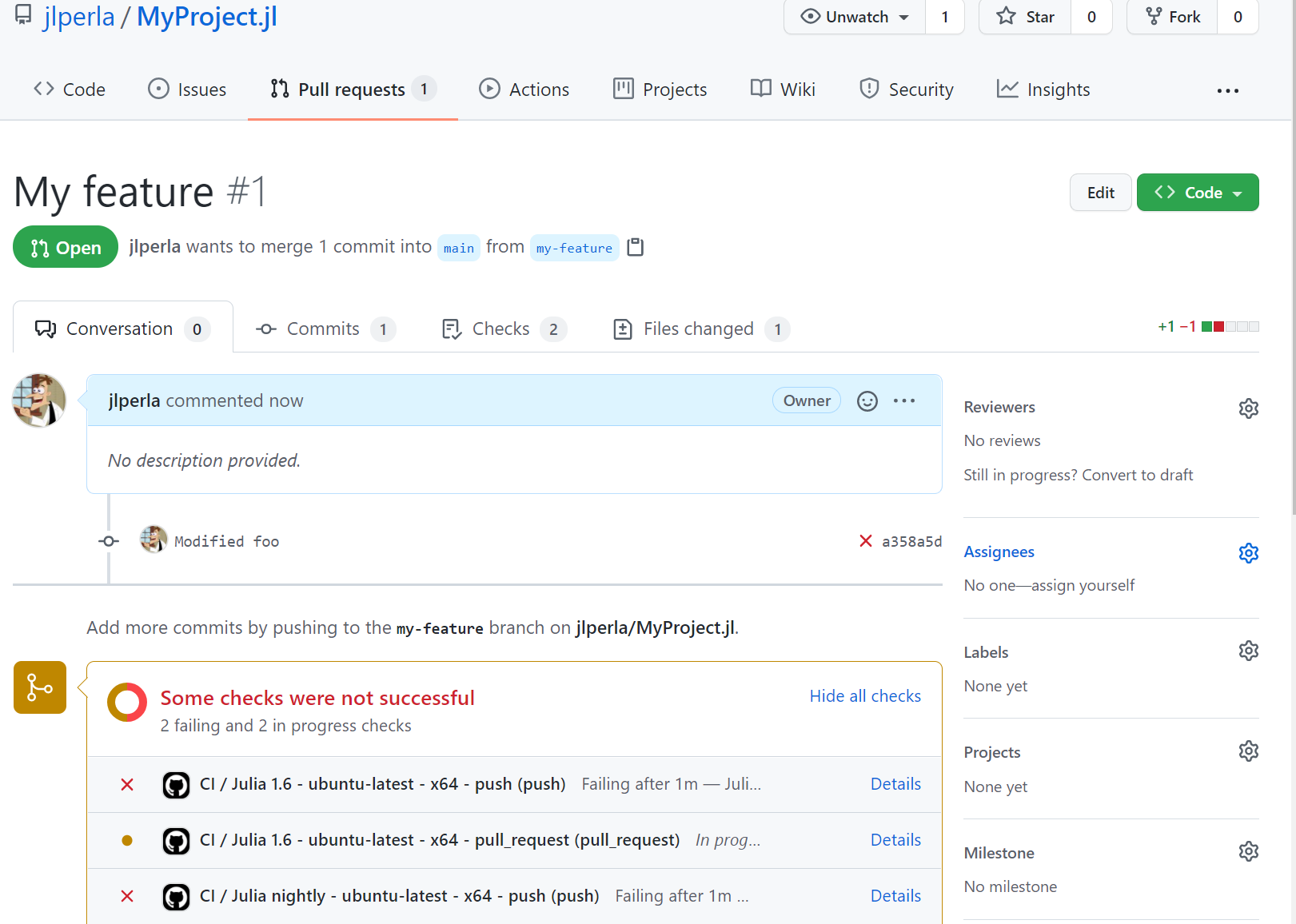Open Labels gear settings

click(x=1248, y=651)
